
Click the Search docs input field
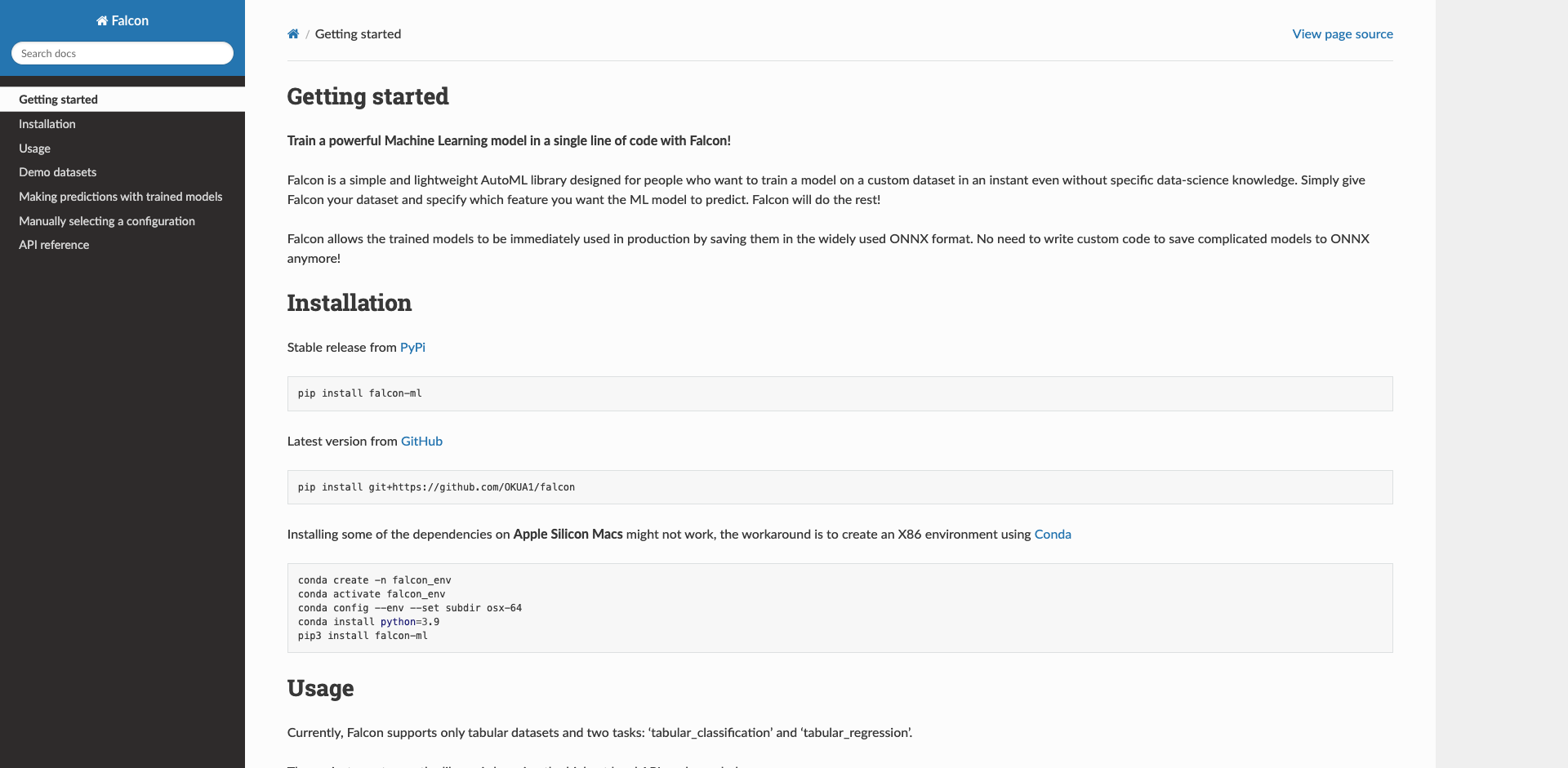pos(122,53)
